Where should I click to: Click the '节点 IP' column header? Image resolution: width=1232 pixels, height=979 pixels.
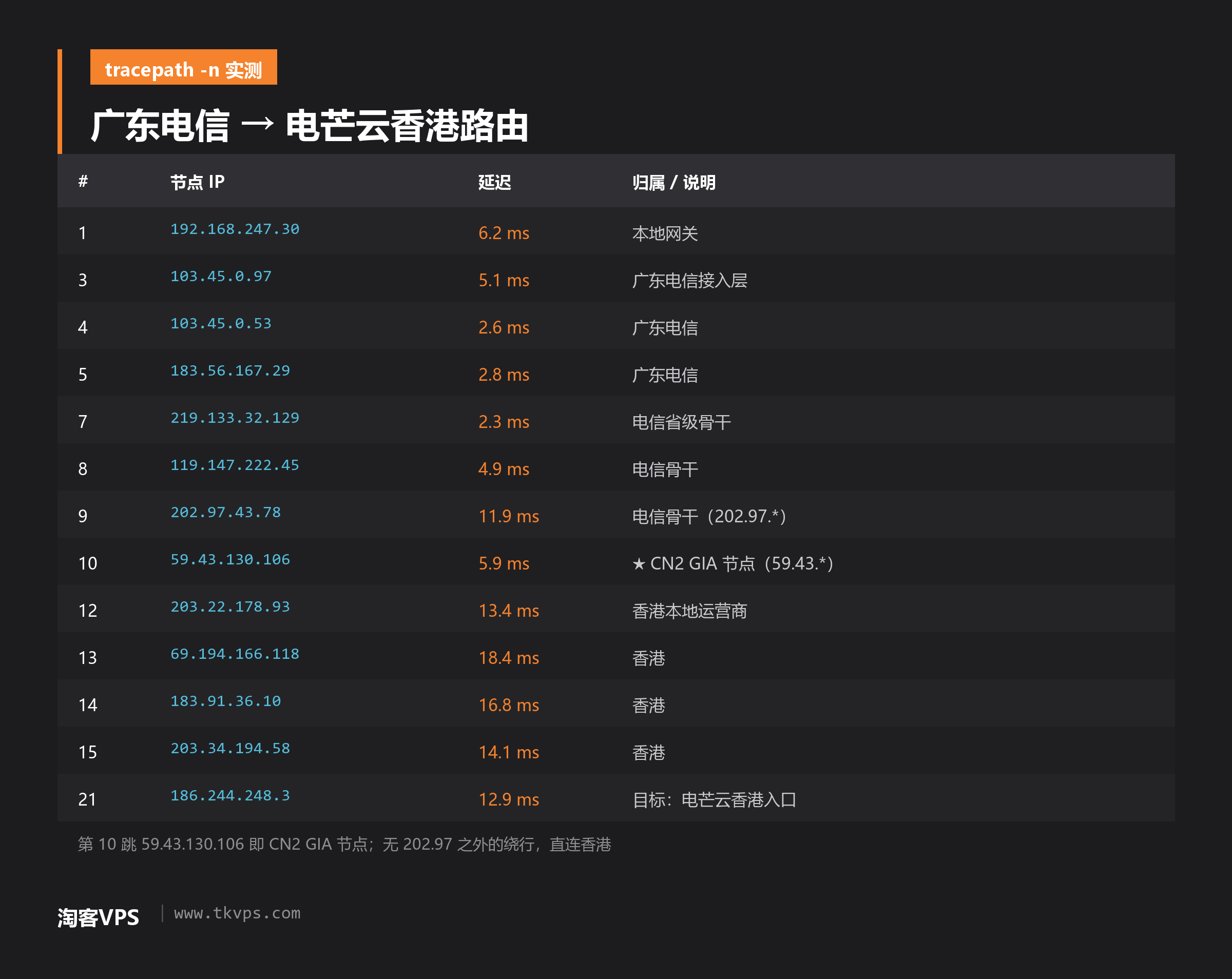pyautogui.click(x=197, y=182)
